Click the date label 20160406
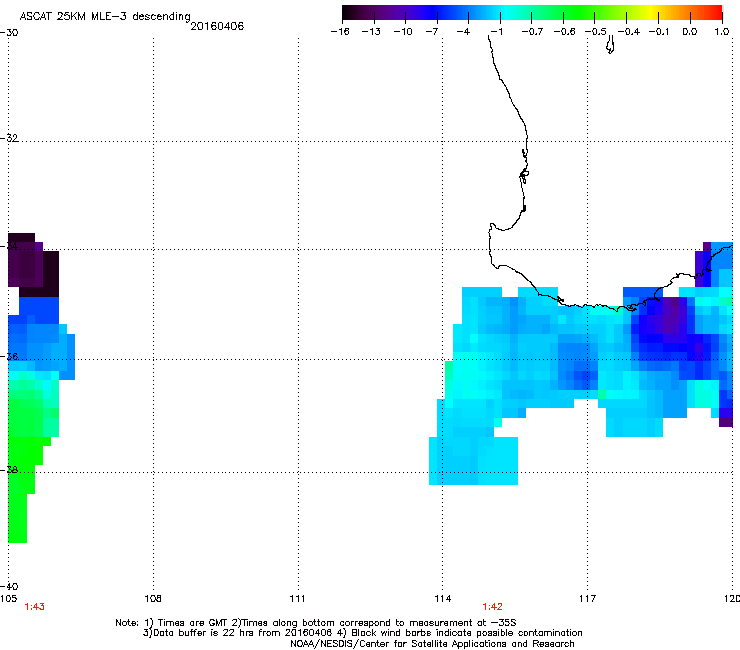 [217, 26]
